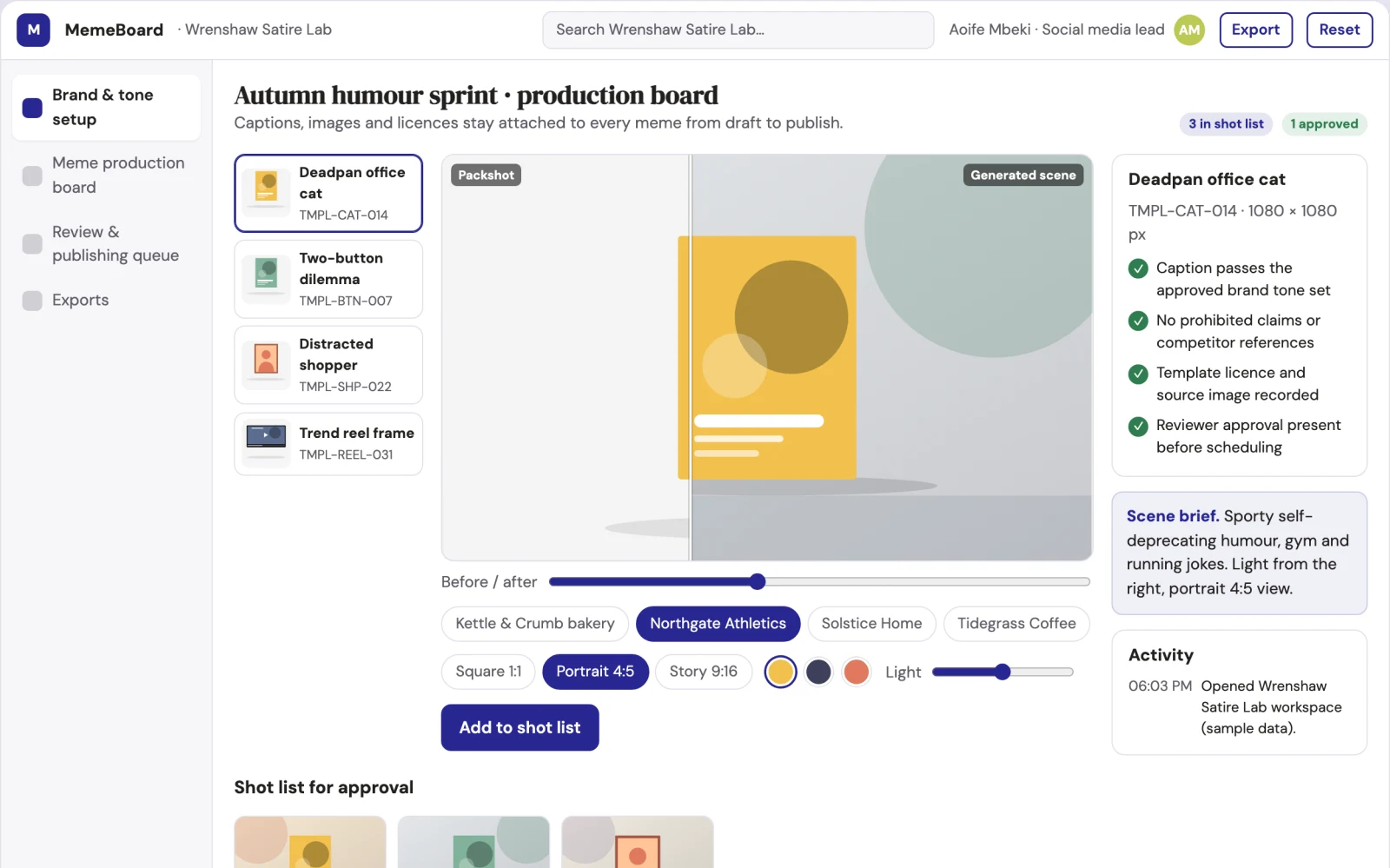Choose Solstice Home brand chip

871,624
